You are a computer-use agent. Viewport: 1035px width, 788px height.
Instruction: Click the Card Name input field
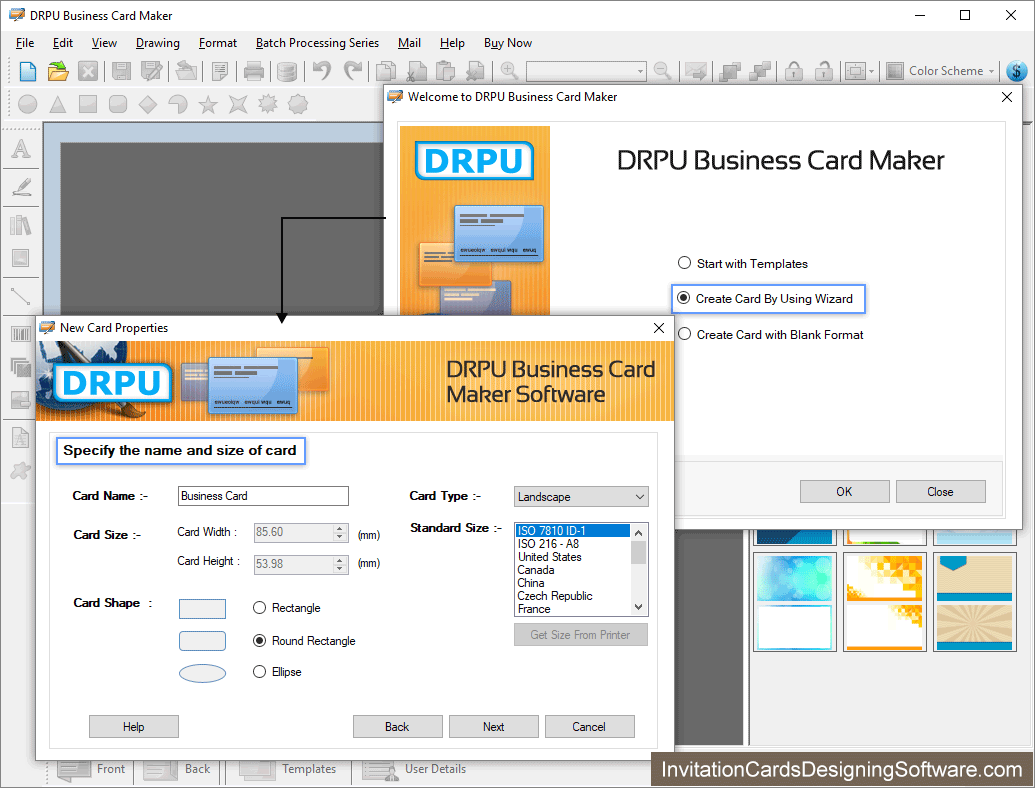click(x=263, y=496)
